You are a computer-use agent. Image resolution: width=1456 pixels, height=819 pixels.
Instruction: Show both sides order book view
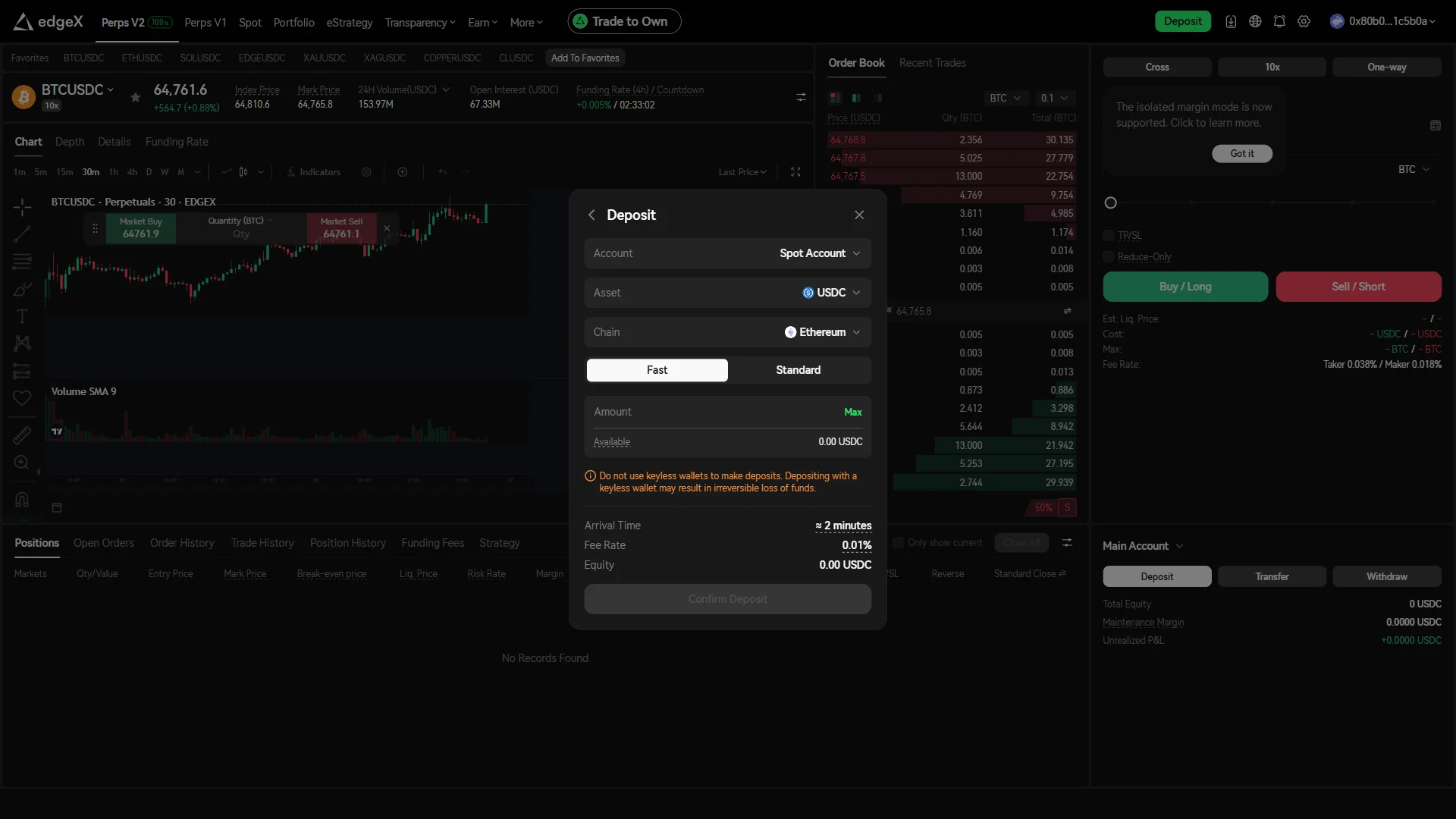[835, 98]
